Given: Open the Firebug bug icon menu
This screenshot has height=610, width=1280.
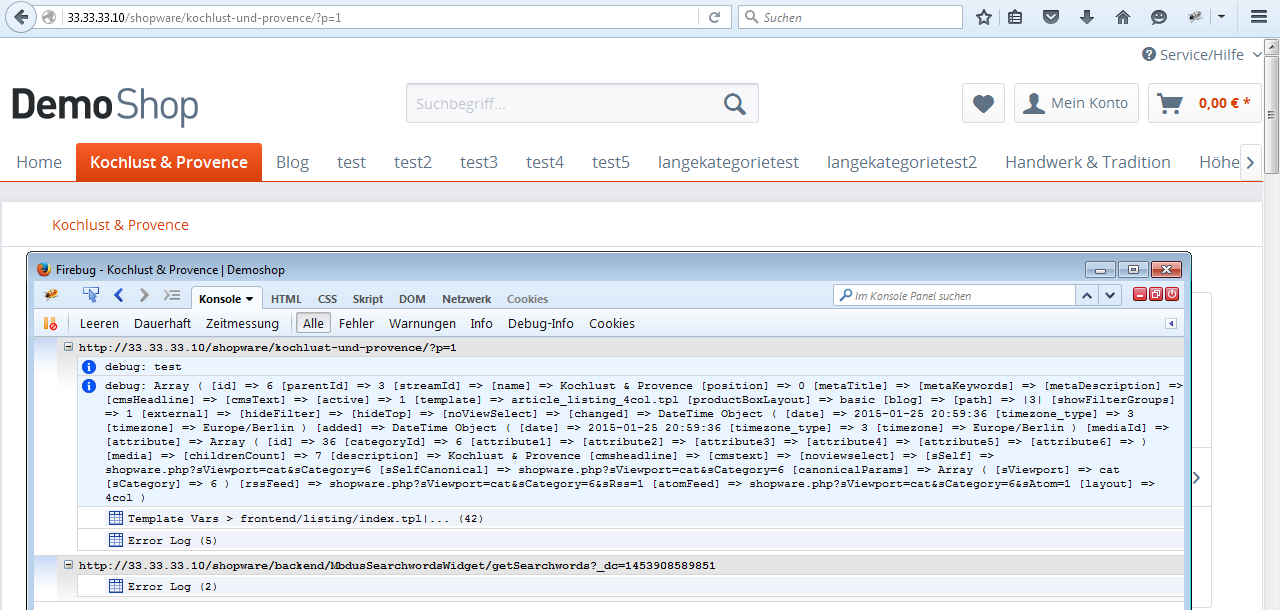Looking at the screenshot, I should pyautogui.click(x=51, y=296).
